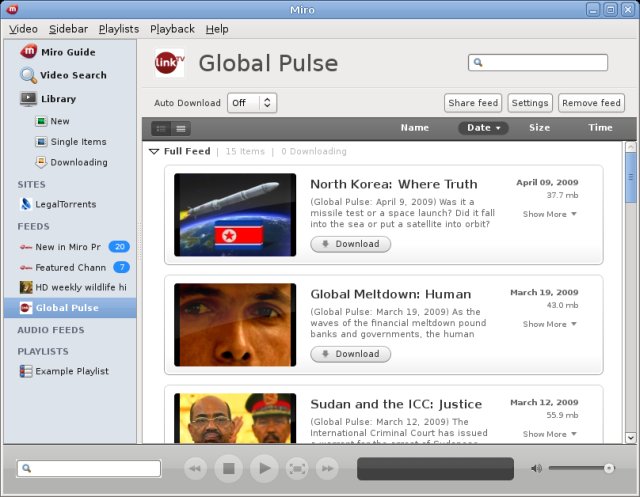Focus the bottom-left video search field
The height and width of the screenshot is (497, 640).
point(89,468)
